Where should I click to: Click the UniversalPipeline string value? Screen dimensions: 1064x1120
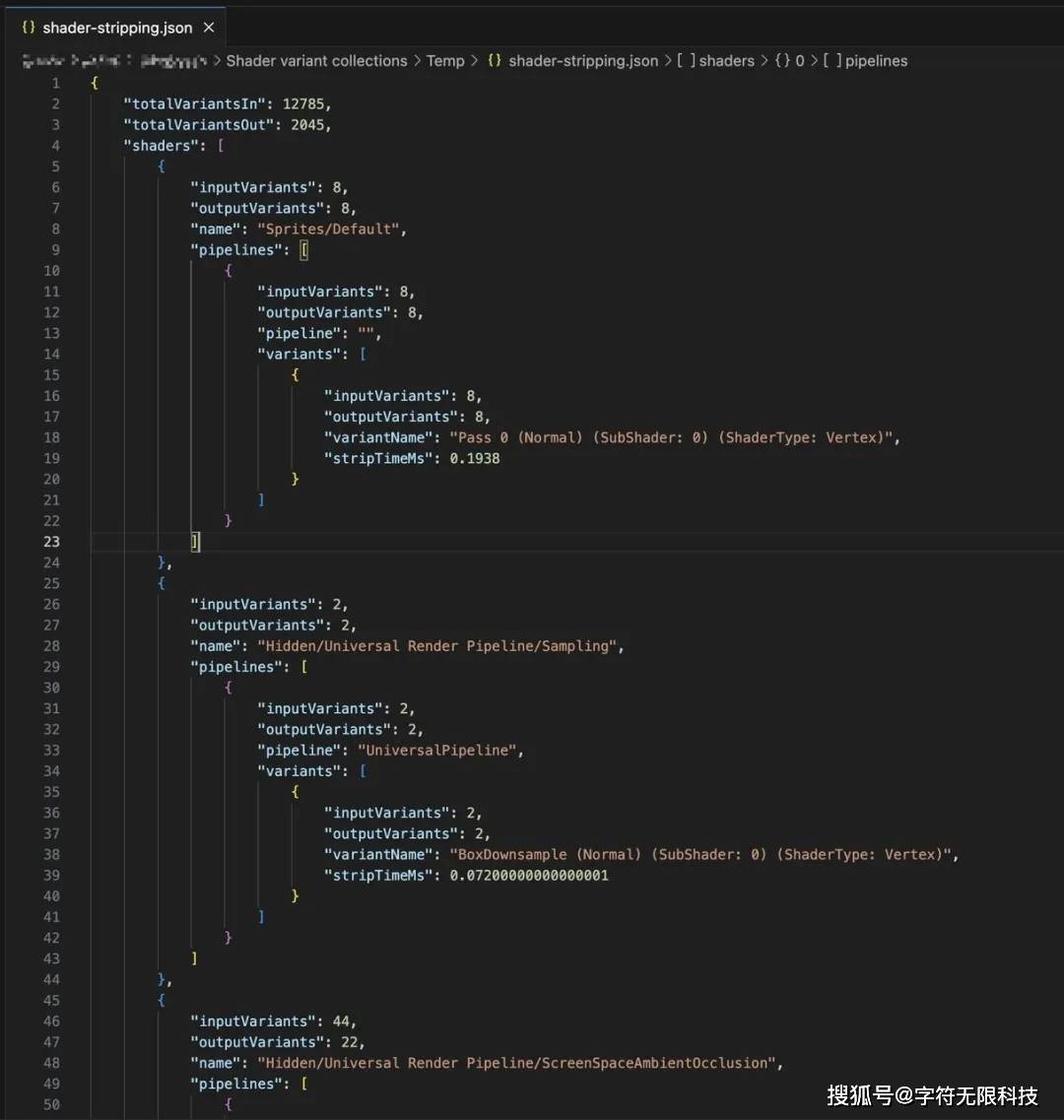439,750
